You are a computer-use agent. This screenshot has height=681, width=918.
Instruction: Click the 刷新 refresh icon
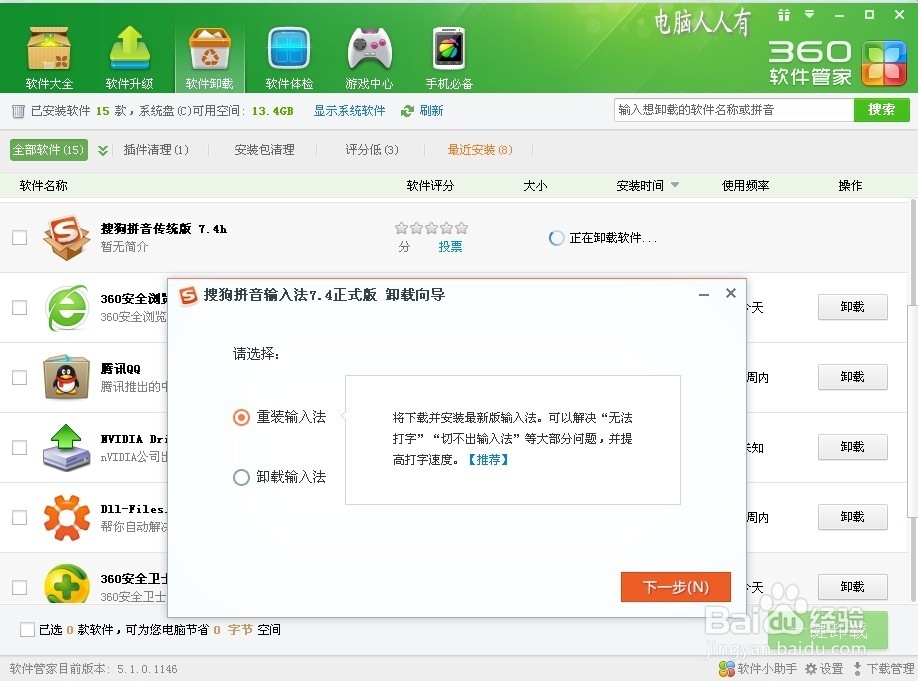408,111
